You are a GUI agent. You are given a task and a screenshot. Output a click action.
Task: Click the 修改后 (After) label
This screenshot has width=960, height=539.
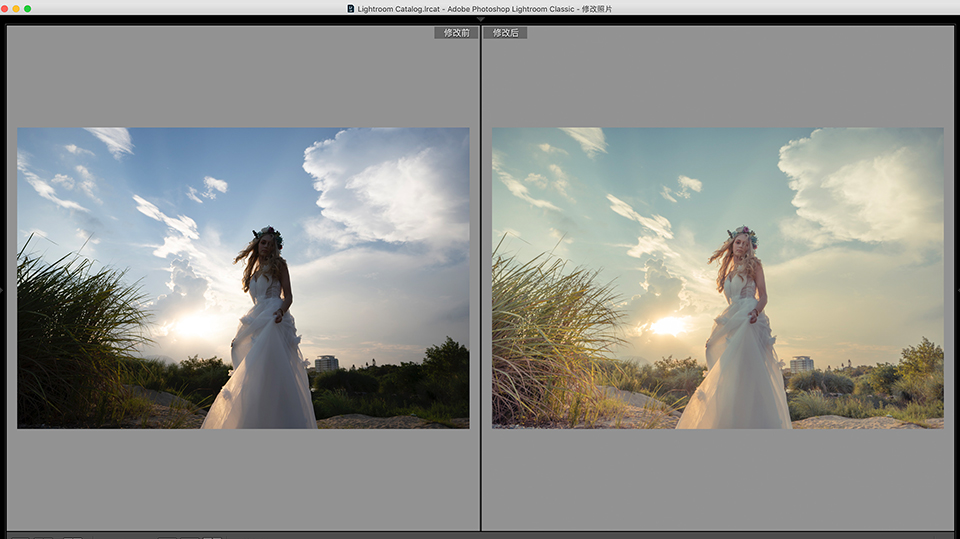(505, 33)
